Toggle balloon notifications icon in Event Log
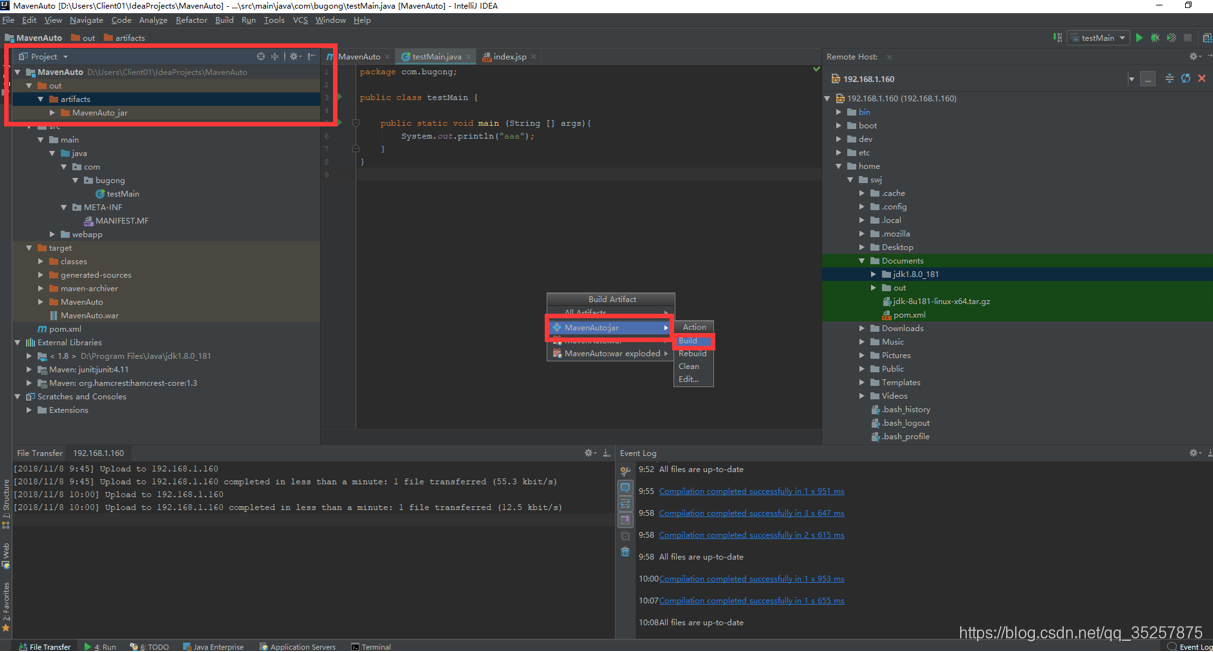This screenshot has width=1213, height=652. coord(625,487)
